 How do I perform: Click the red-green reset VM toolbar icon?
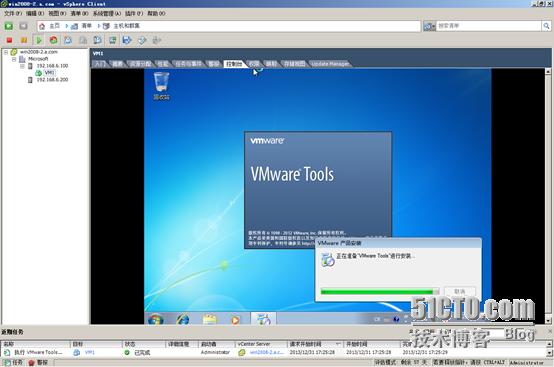tap(53, 40)
